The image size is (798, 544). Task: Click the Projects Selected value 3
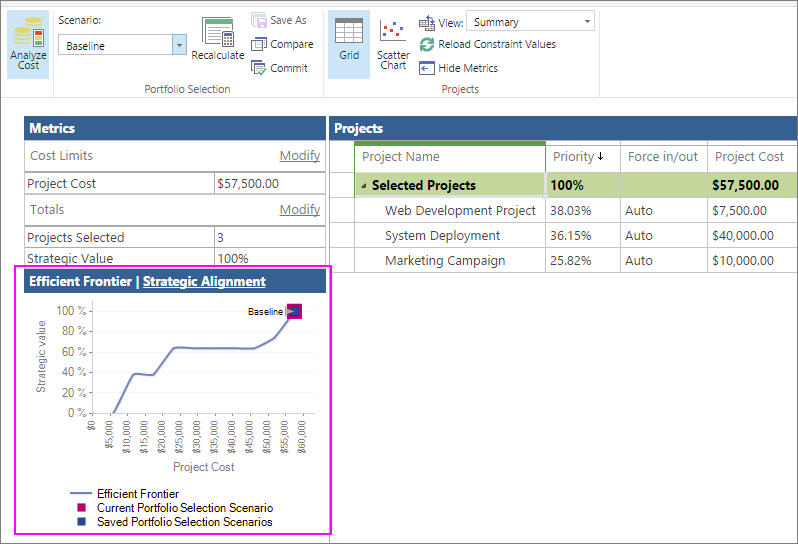pyautogui.click(x=270, y=237)
